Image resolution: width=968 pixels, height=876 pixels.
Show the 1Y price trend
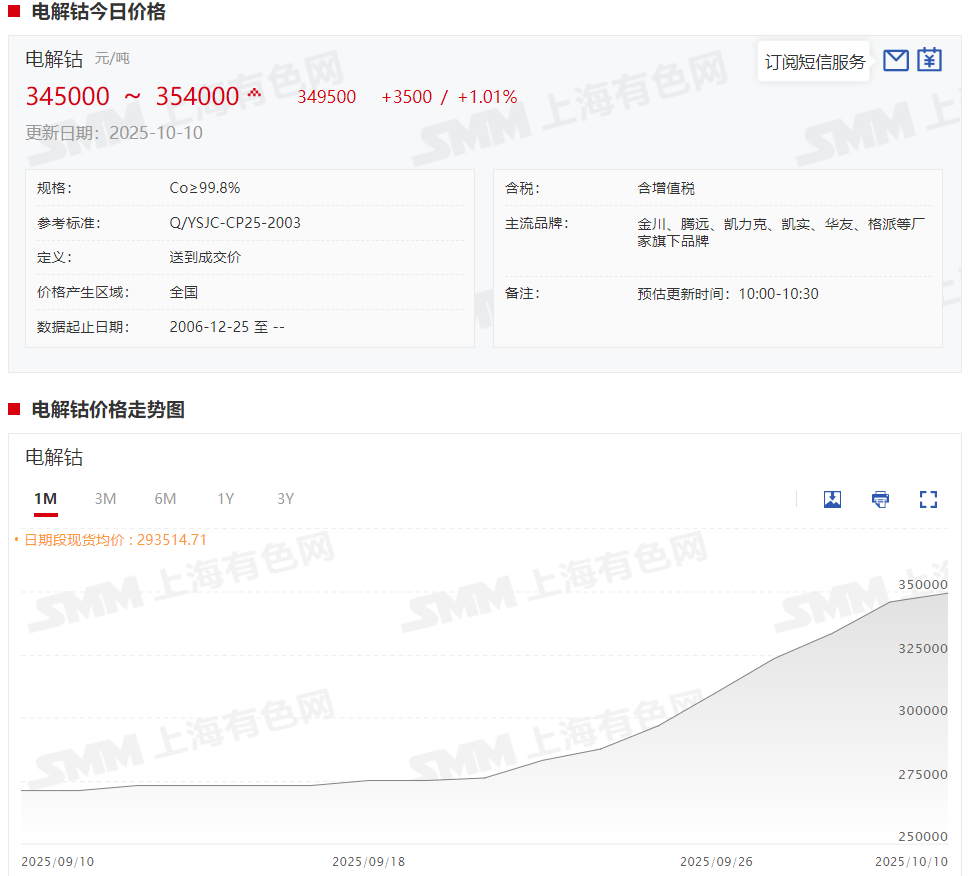(x=226, y=499)
